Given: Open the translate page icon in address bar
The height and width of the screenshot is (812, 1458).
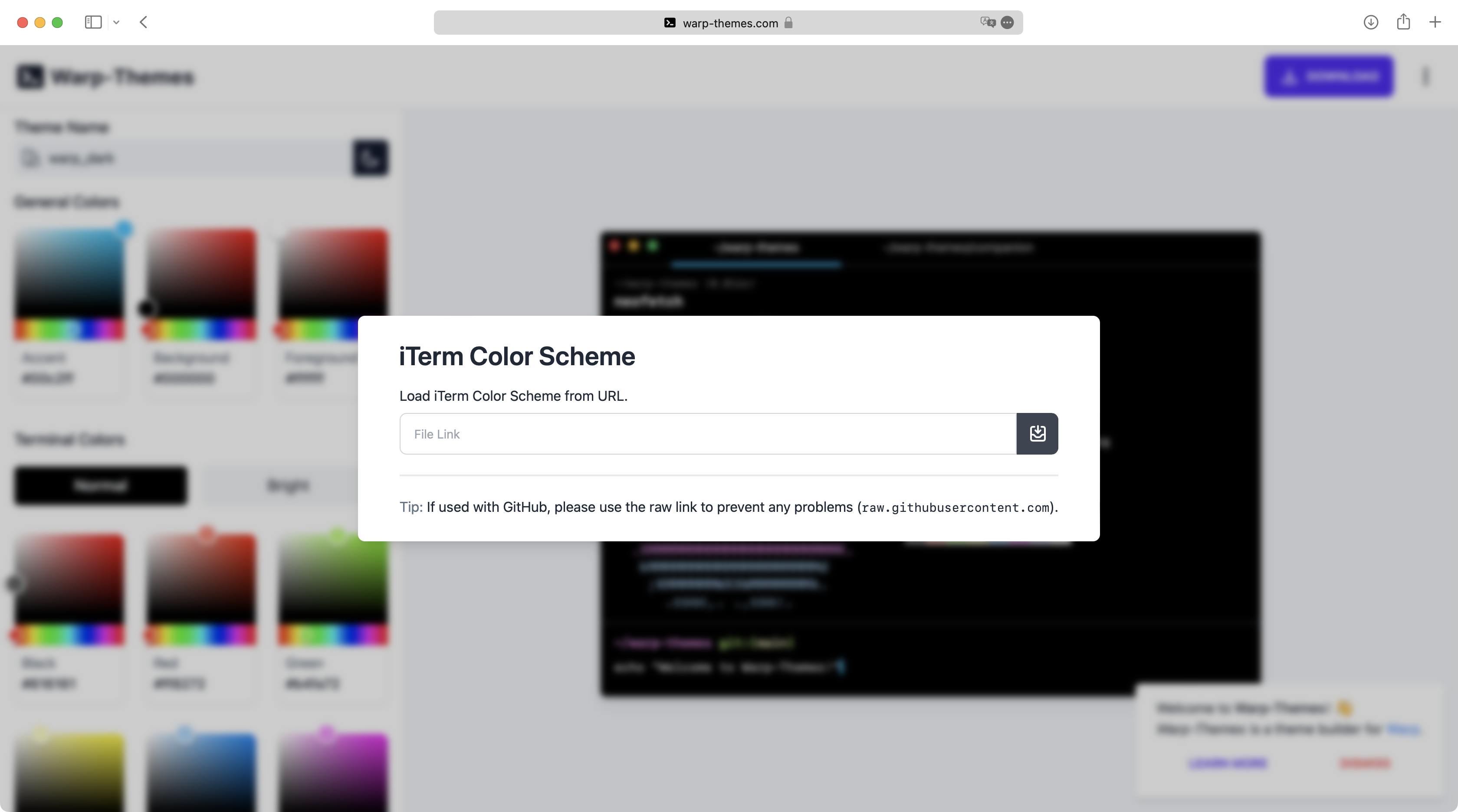Looking at the screenshot, I should pos(988,22).
